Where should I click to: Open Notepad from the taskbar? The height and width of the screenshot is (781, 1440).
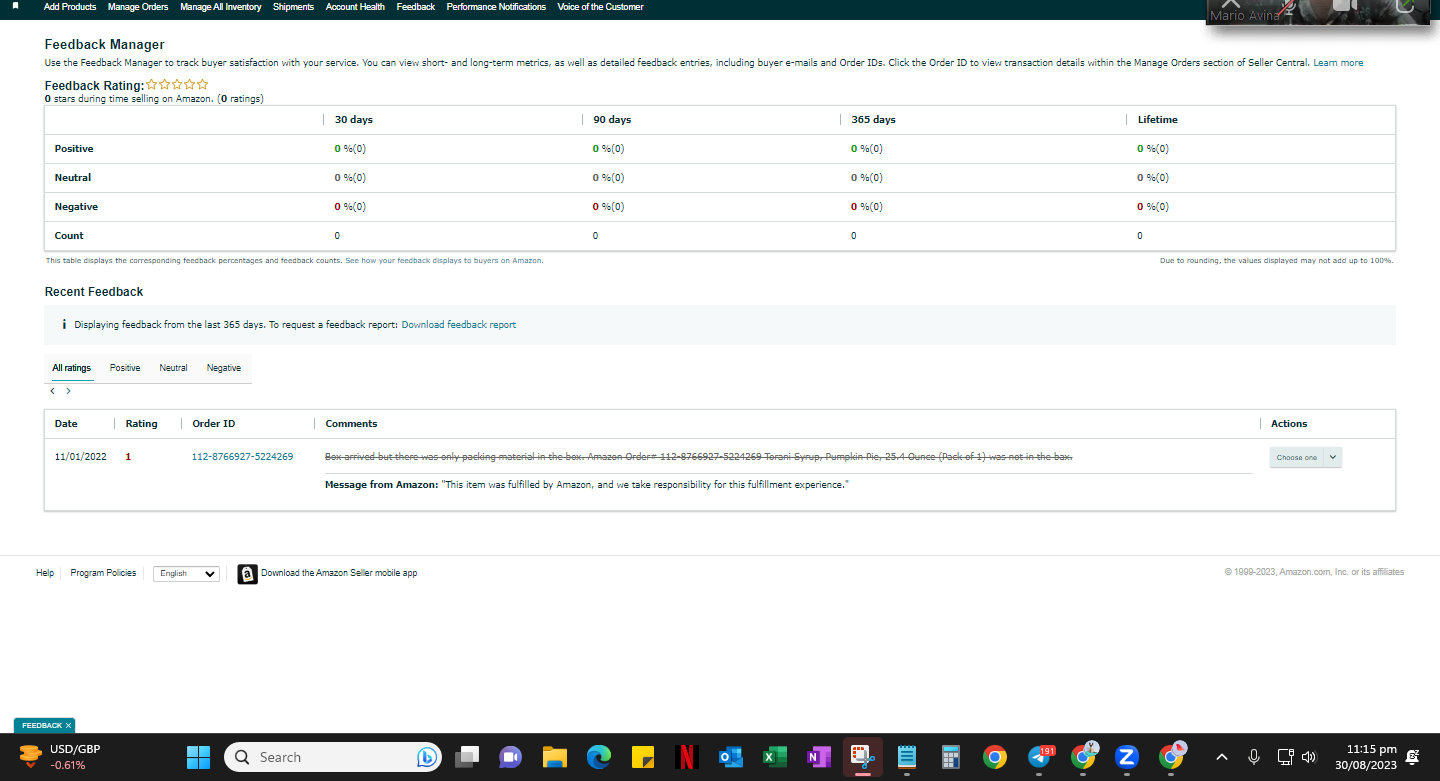coord(907,757)
